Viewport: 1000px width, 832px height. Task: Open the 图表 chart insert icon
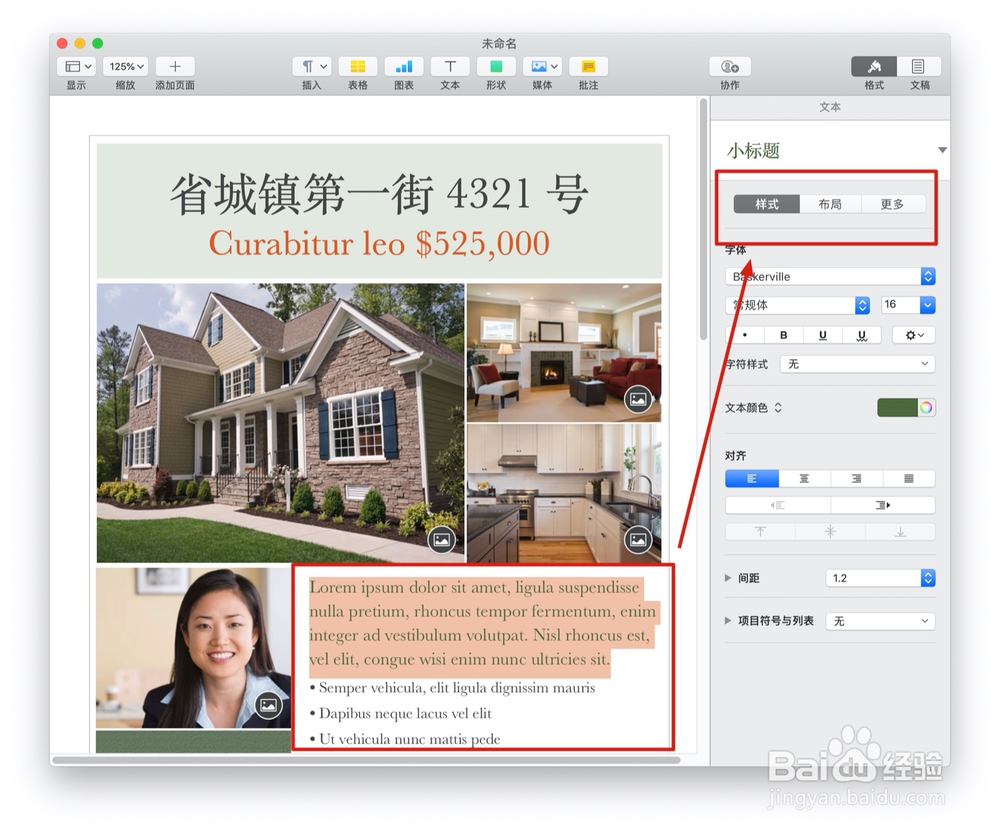[403, 66]
